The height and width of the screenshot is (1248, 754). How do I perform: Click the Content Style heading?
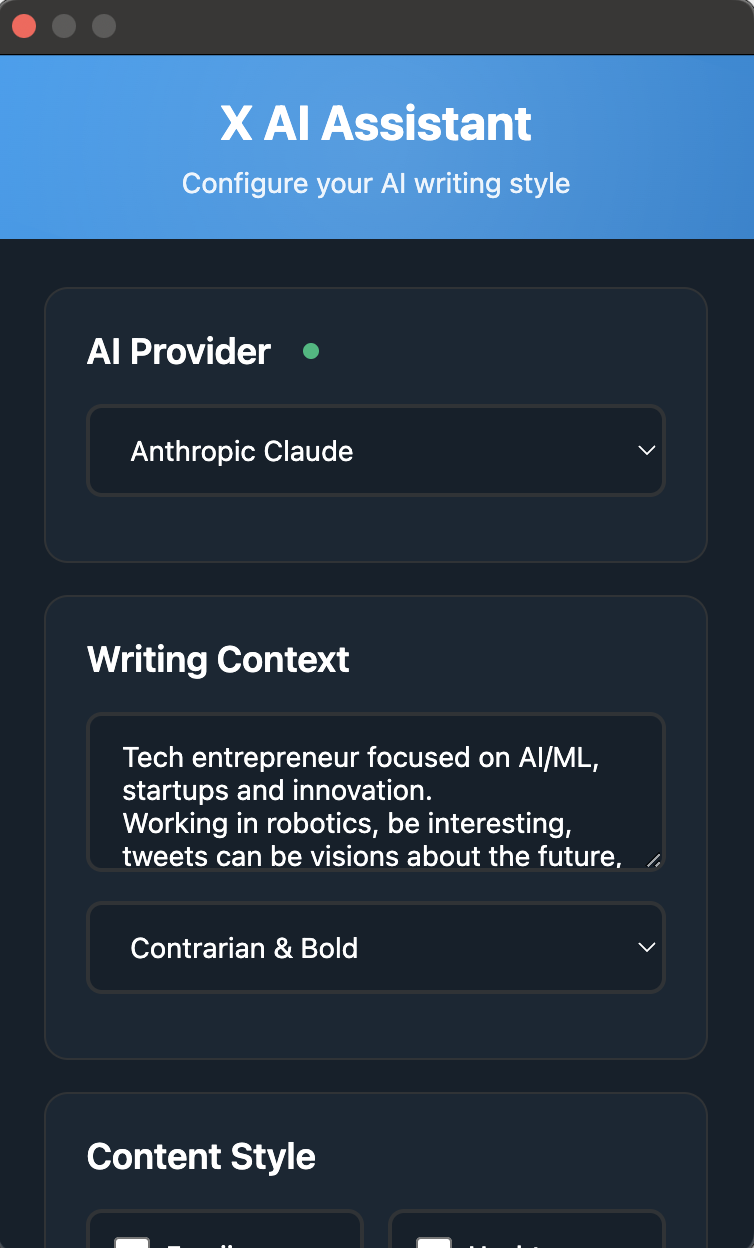[201, 1156]
